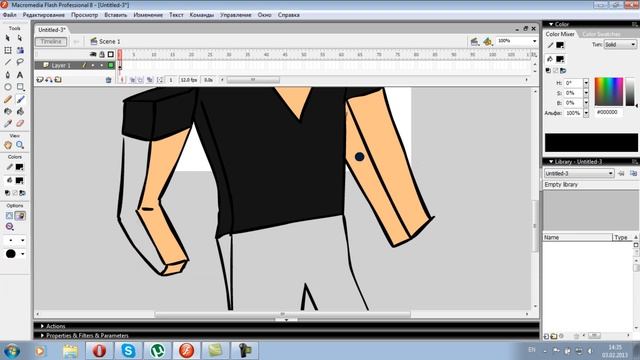Screen dimensions: 640x360
Task: Click the delete layer trash icon
Action: [108, 80]
